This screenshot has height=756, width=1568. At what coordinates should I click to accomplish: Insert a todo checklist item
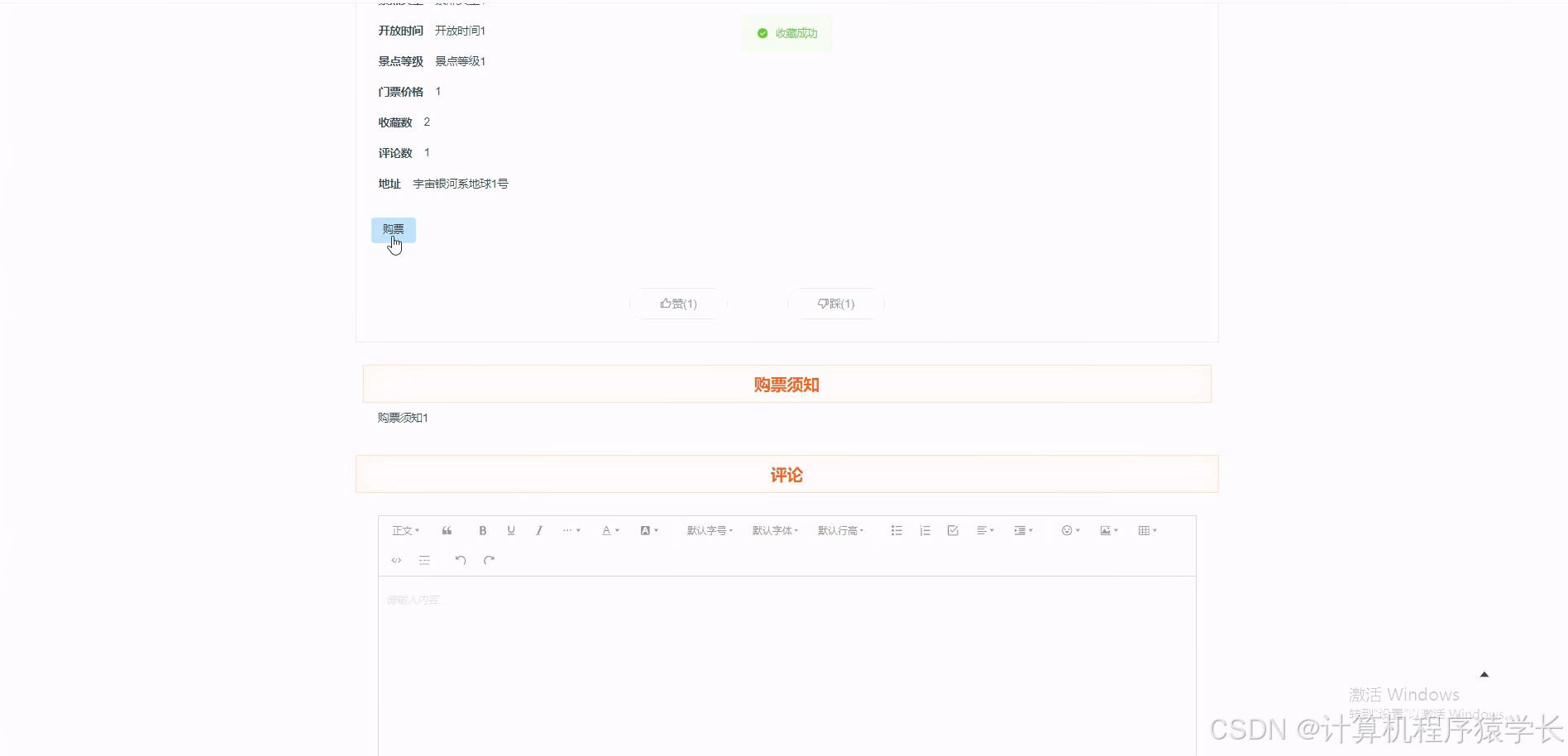click(x=952, y=530)
